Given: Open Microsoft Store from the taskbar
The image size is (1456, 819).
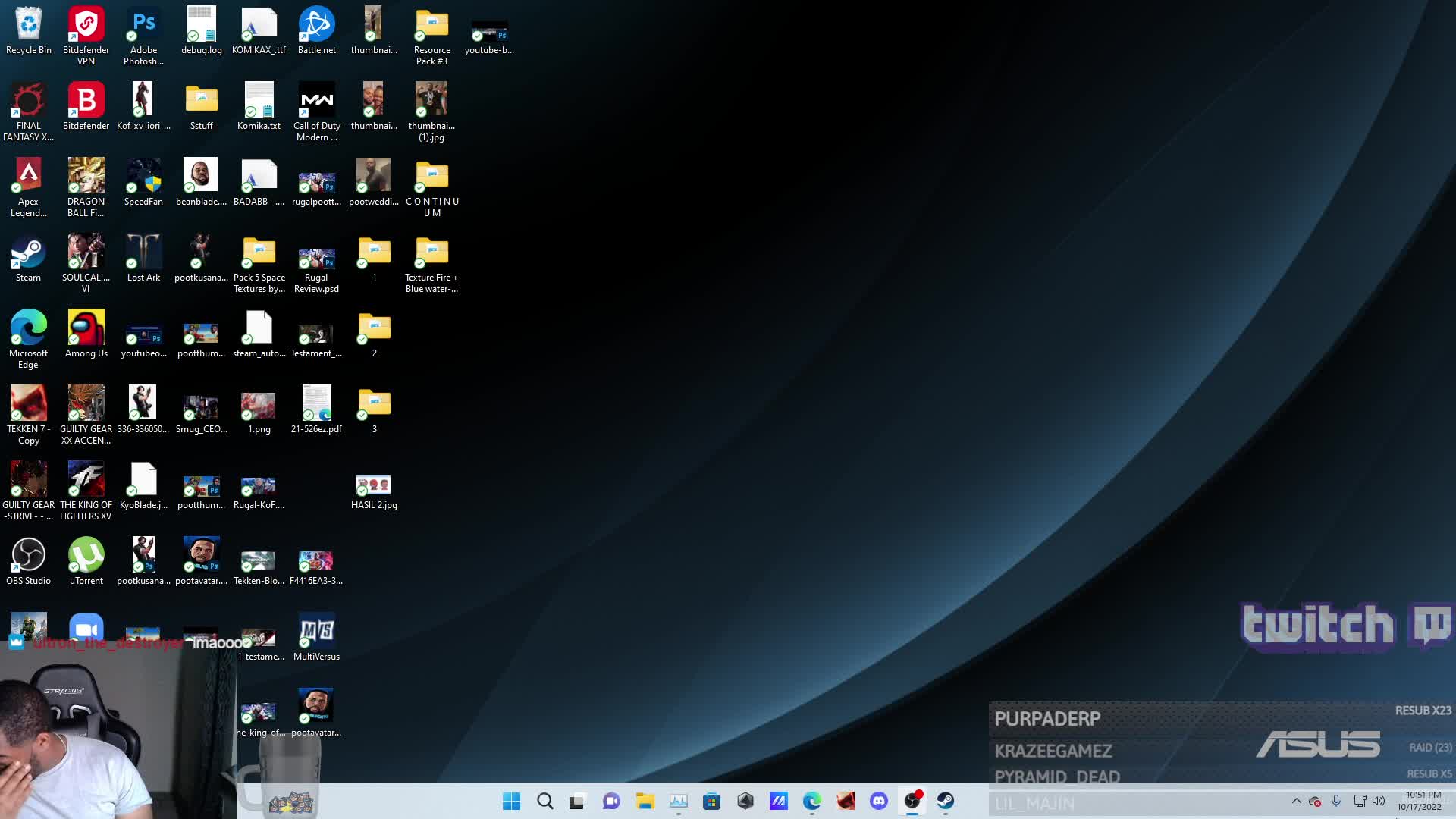Looking at the screenshot, I should tap(711, 801).
